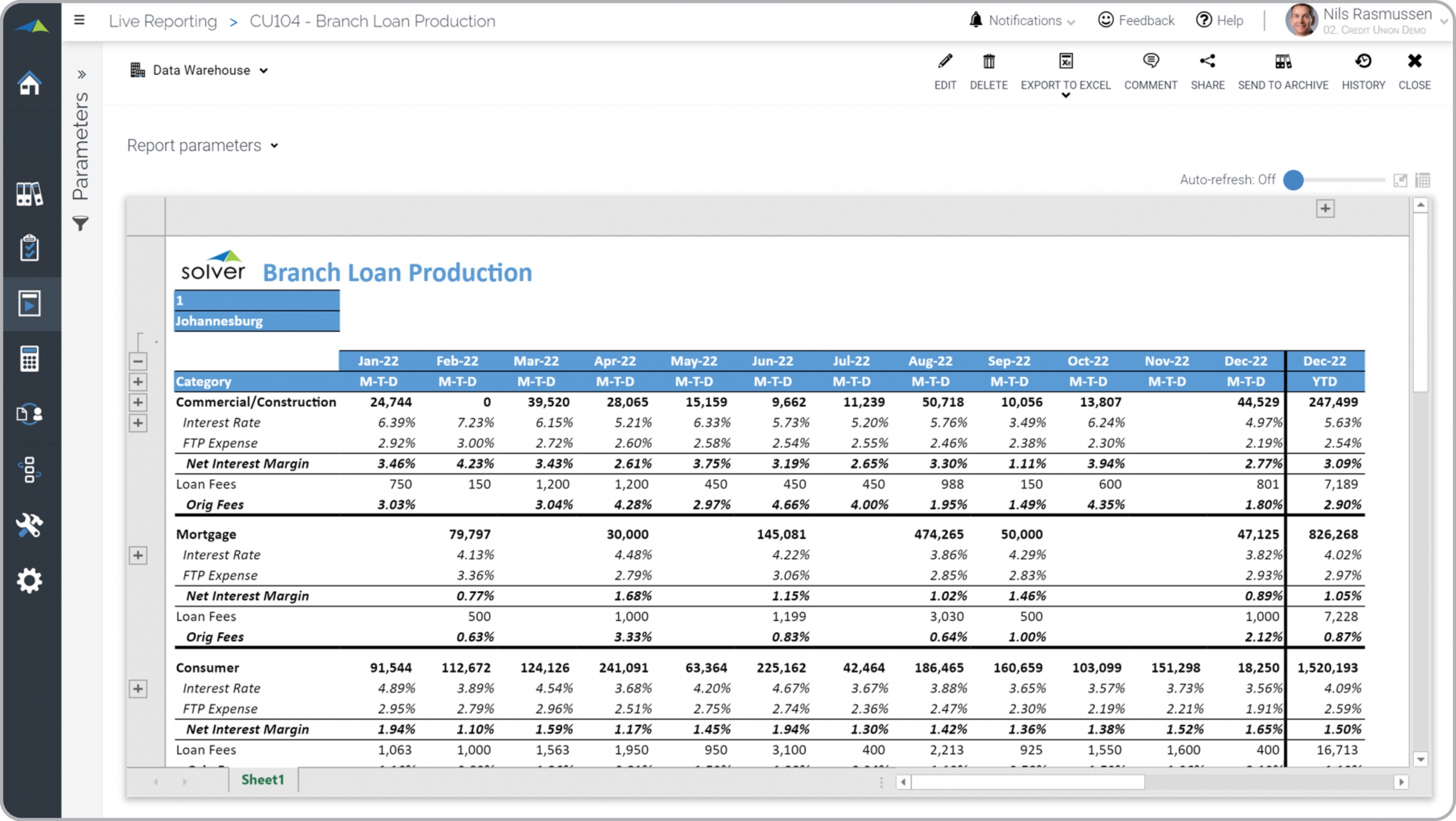The image size is (1456, 821).
Task: Open the Comment tool
Action: coord(1150,61)
